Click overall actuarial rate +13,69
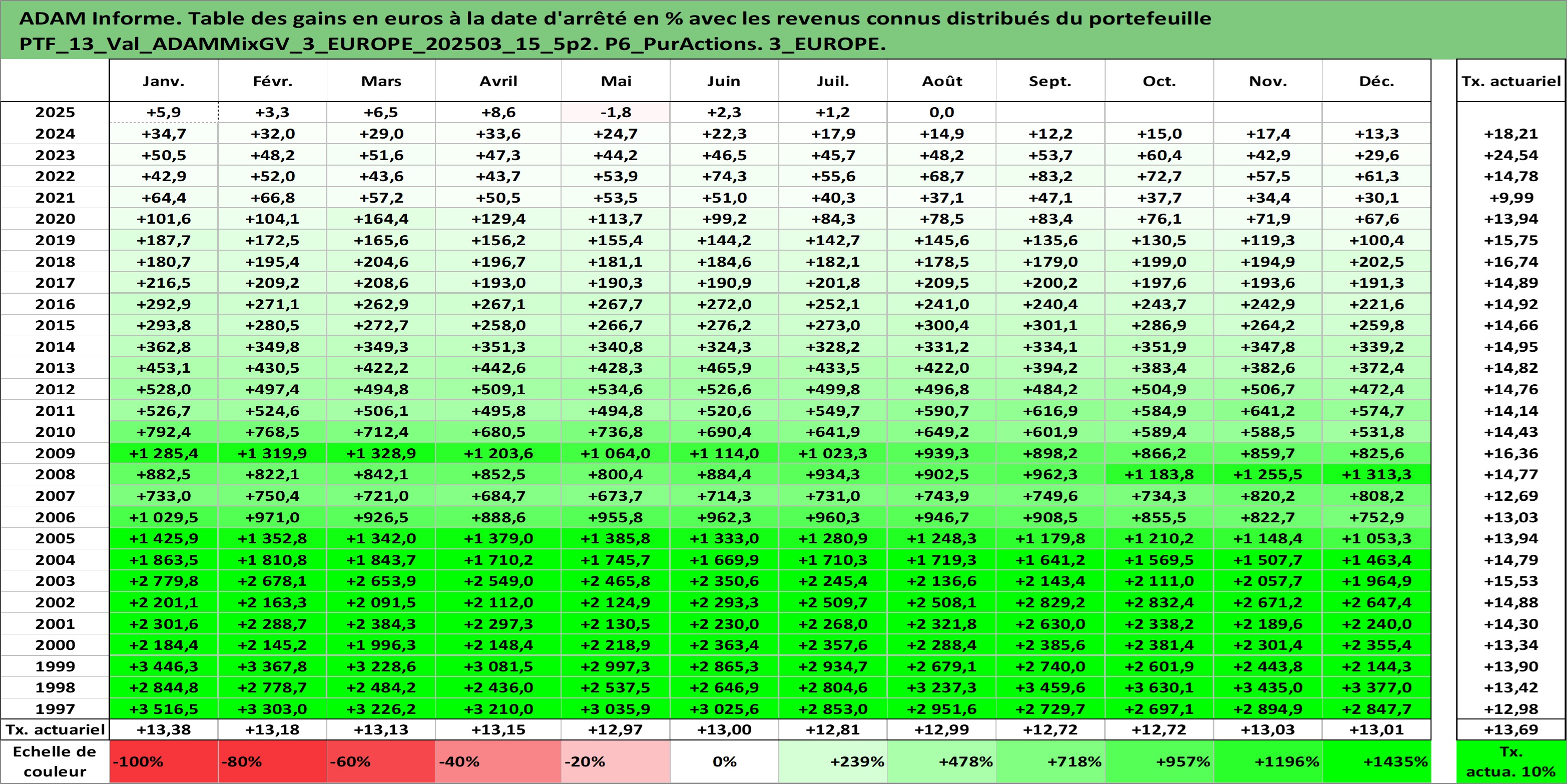Viewport: 1567px width, 784px height. tap(1511, 729)
